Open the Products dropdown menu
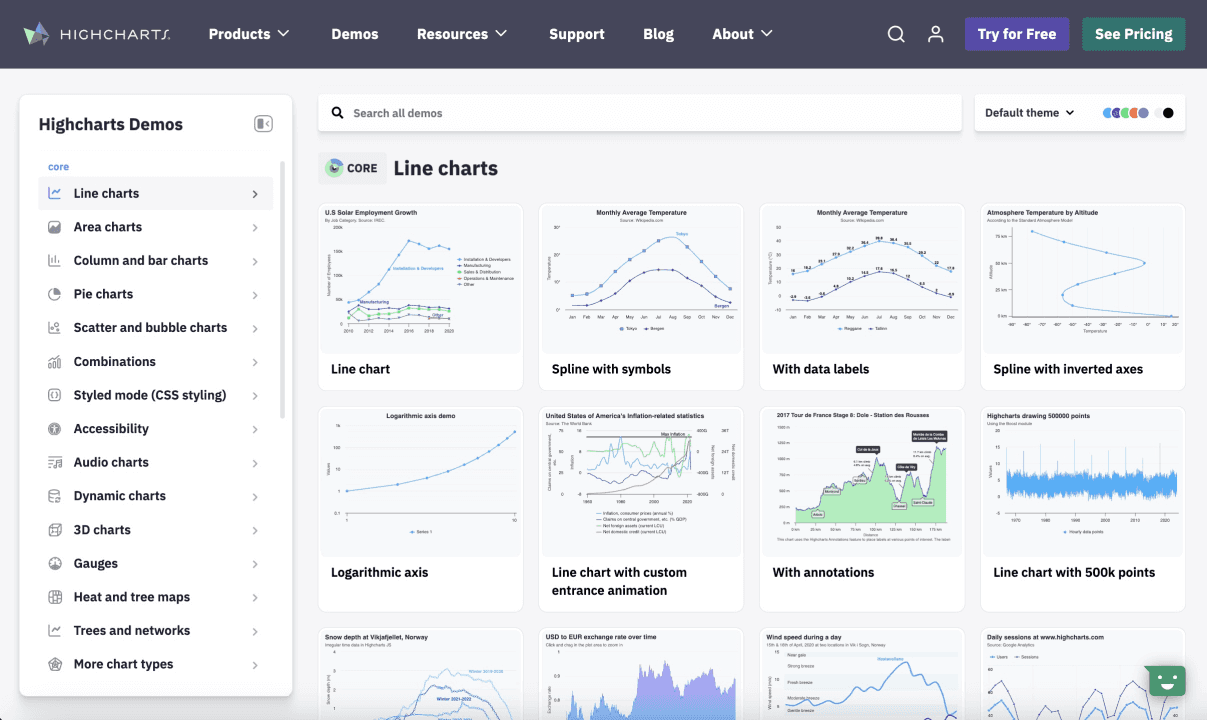 tap(249, 34)
